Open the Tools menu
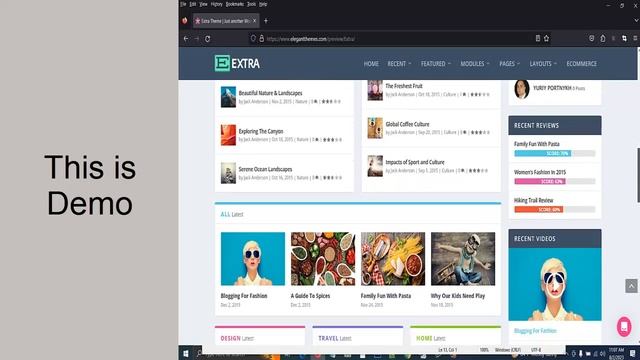 point(251,4)
